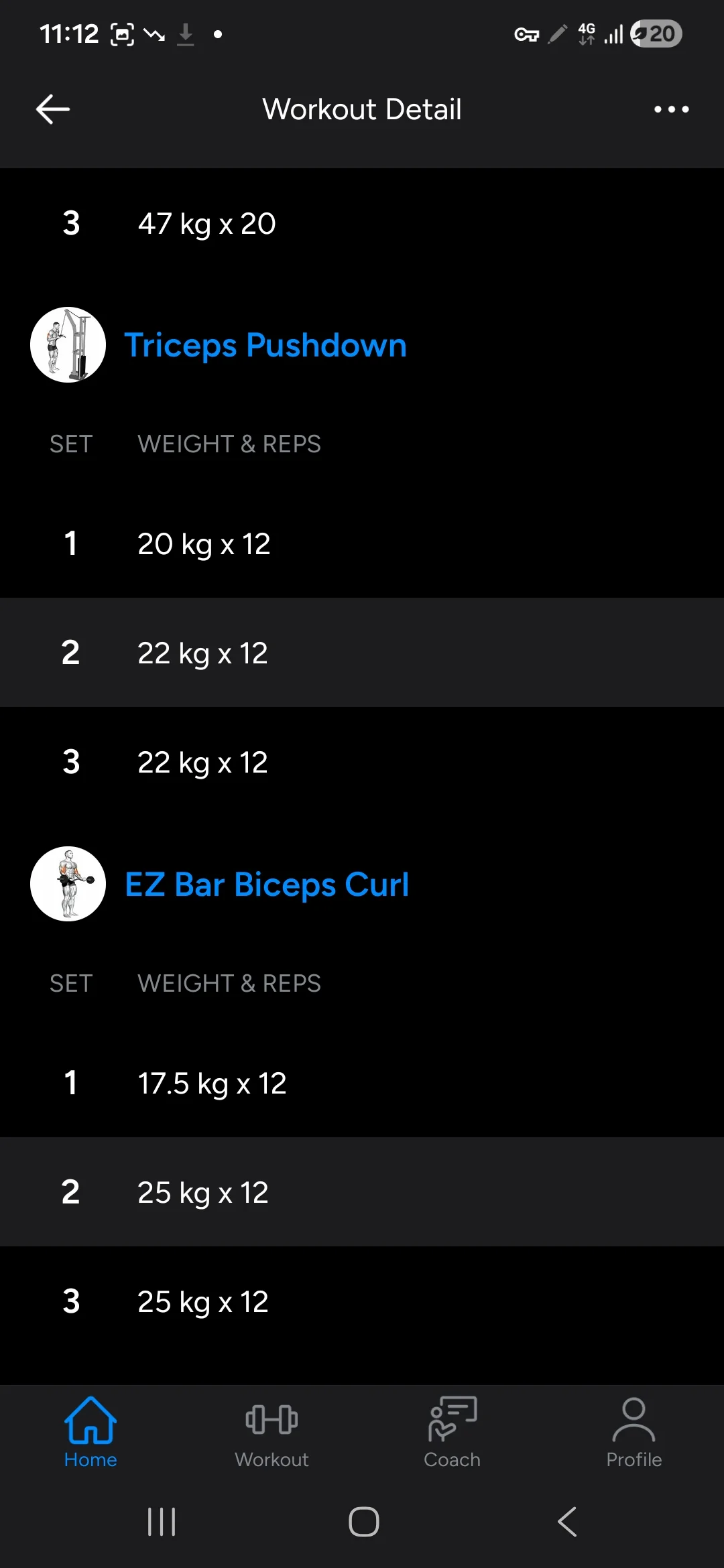Screen dimensions: 724x1568
Task: Open the Profile tab
Action: 633,1433
